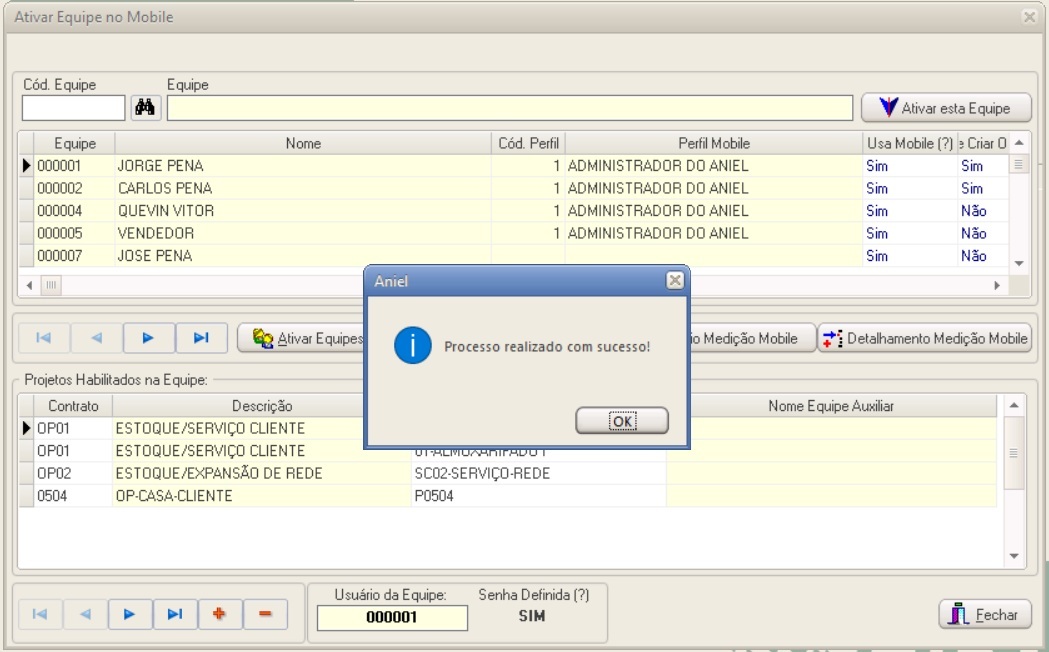This screenshot has height=652, width=1049.
Task: Sort by the Perfil Mobile column header
Action: pyautogui.click(x=713, y=143)
